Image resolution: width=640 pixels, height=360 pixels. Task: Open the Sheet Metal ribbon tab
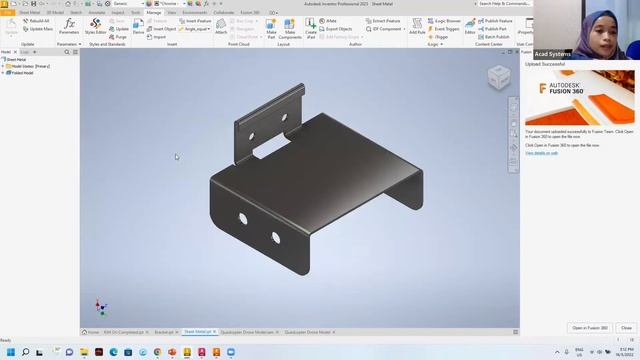pyautogui.click(x=30, y=13)
